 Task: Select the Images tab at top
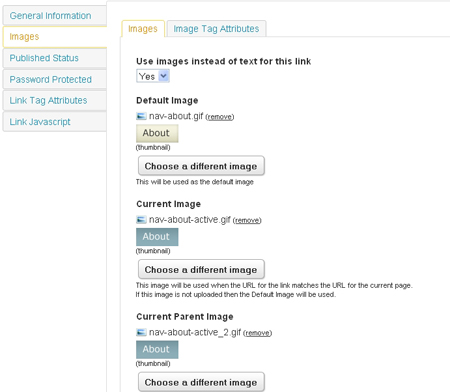click(143, 29)
